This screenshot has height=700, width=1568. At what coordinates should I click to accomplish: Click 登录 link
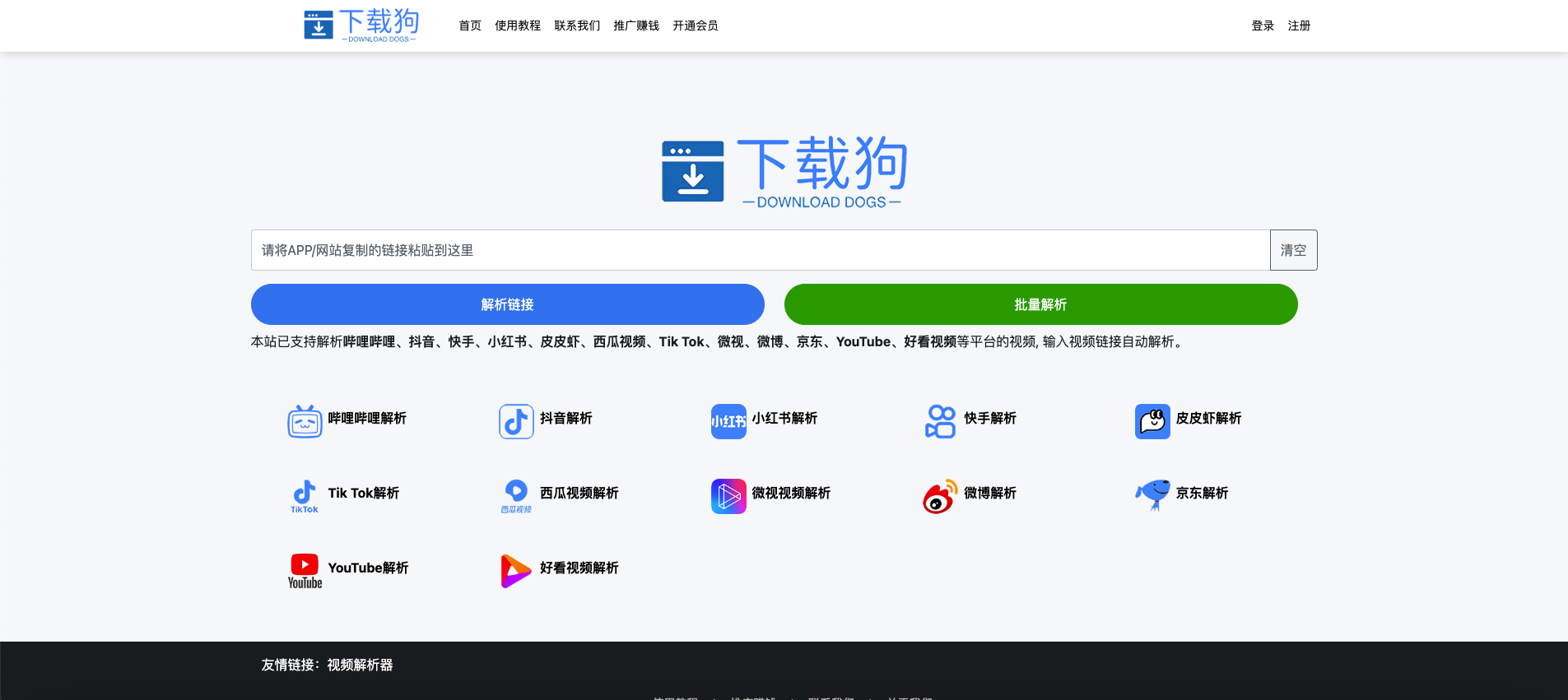[x=1263, y=25]
